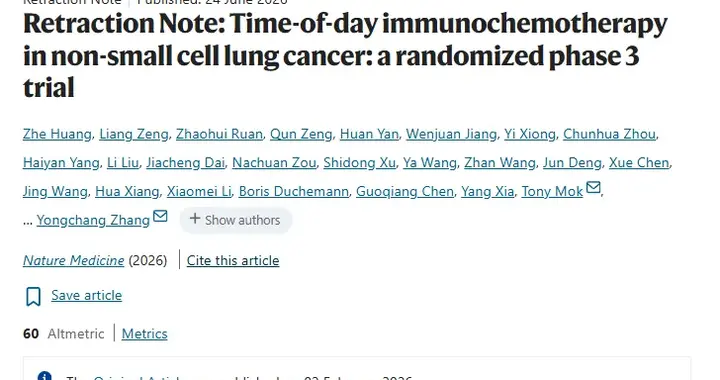Open Cite this article
The width and height of the screenshot is (720, 380).
pyautogui.click(x=233, y=260)
